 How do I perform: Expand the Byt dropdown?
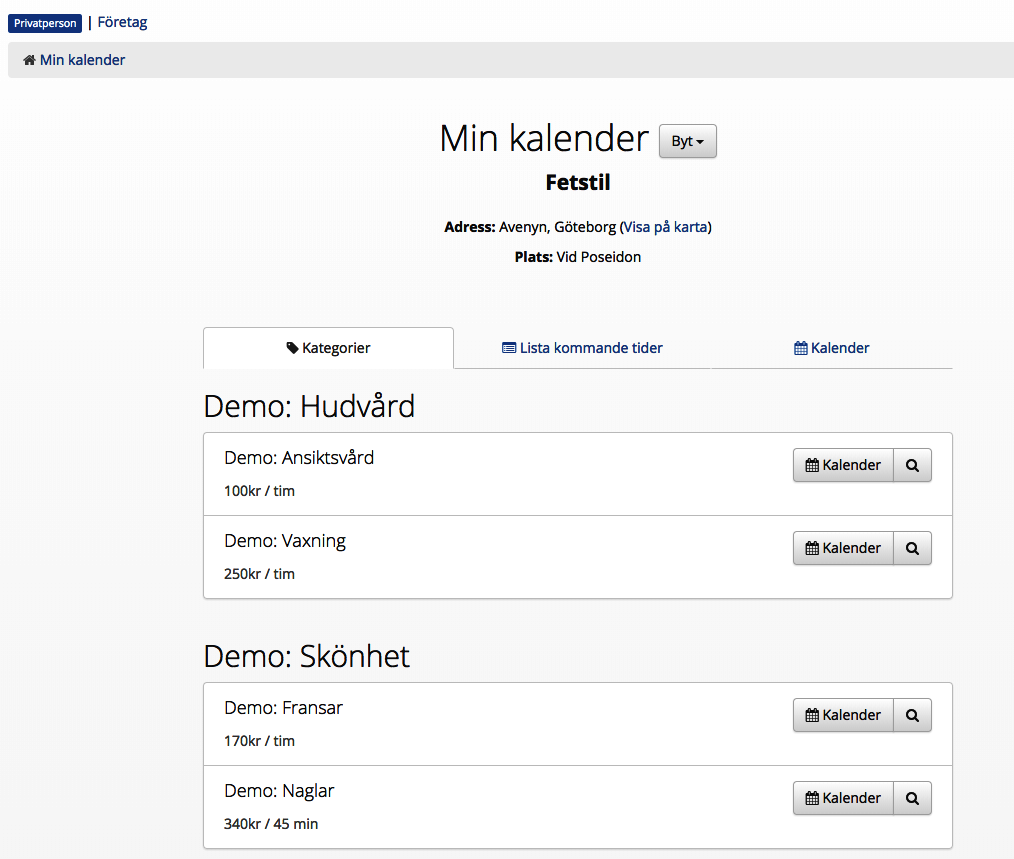(687, 141)
